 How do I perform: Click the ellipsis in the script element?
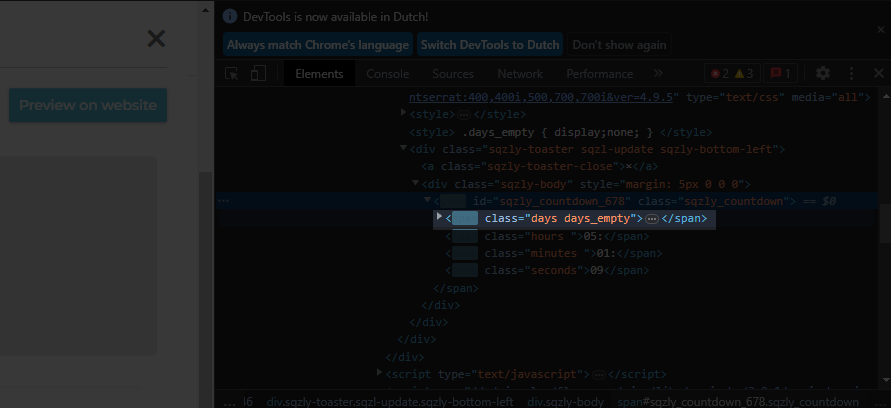(x=598, y=374)
